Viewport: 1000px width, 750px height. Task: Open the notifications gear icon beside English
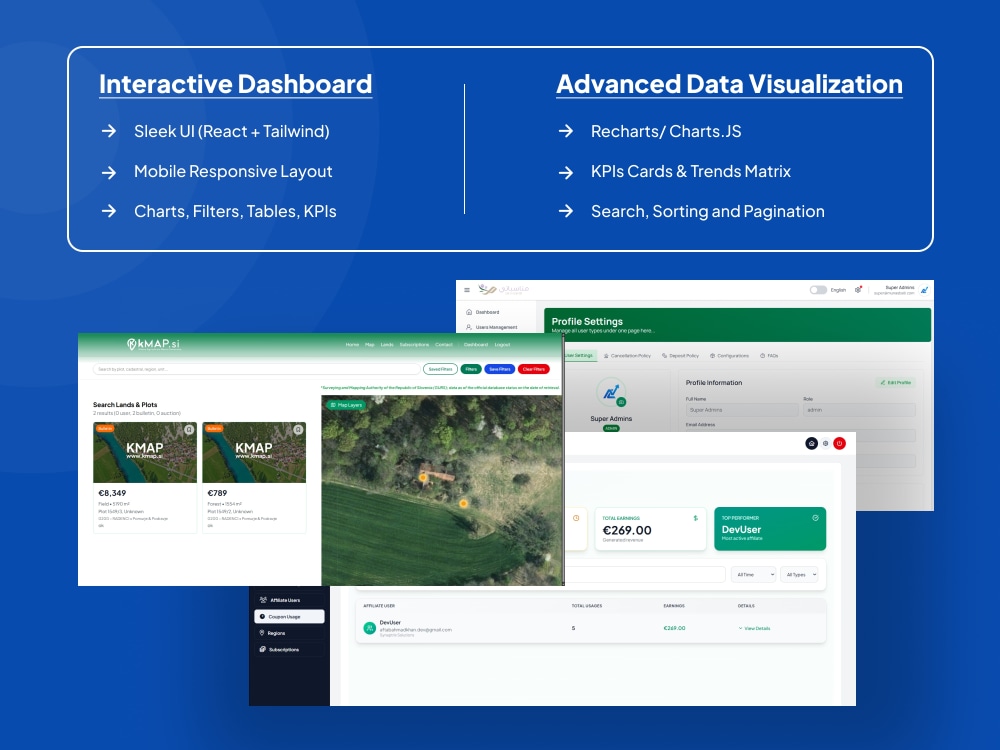pos(858,290)
